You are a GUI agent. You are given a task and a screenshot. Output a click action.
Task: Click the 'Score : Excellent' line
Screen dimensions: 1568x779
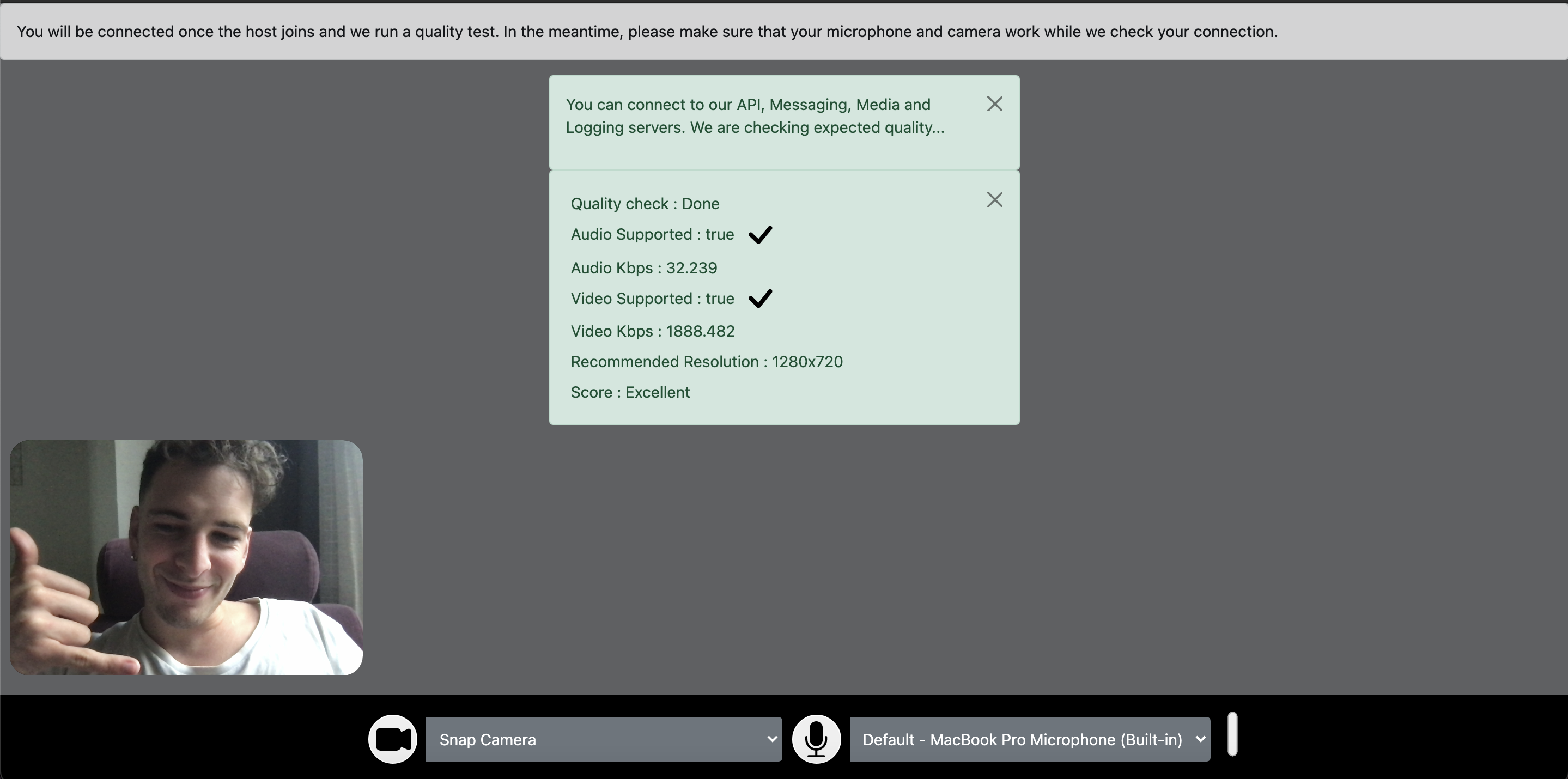pyautogui.click(x=630, y=392)
